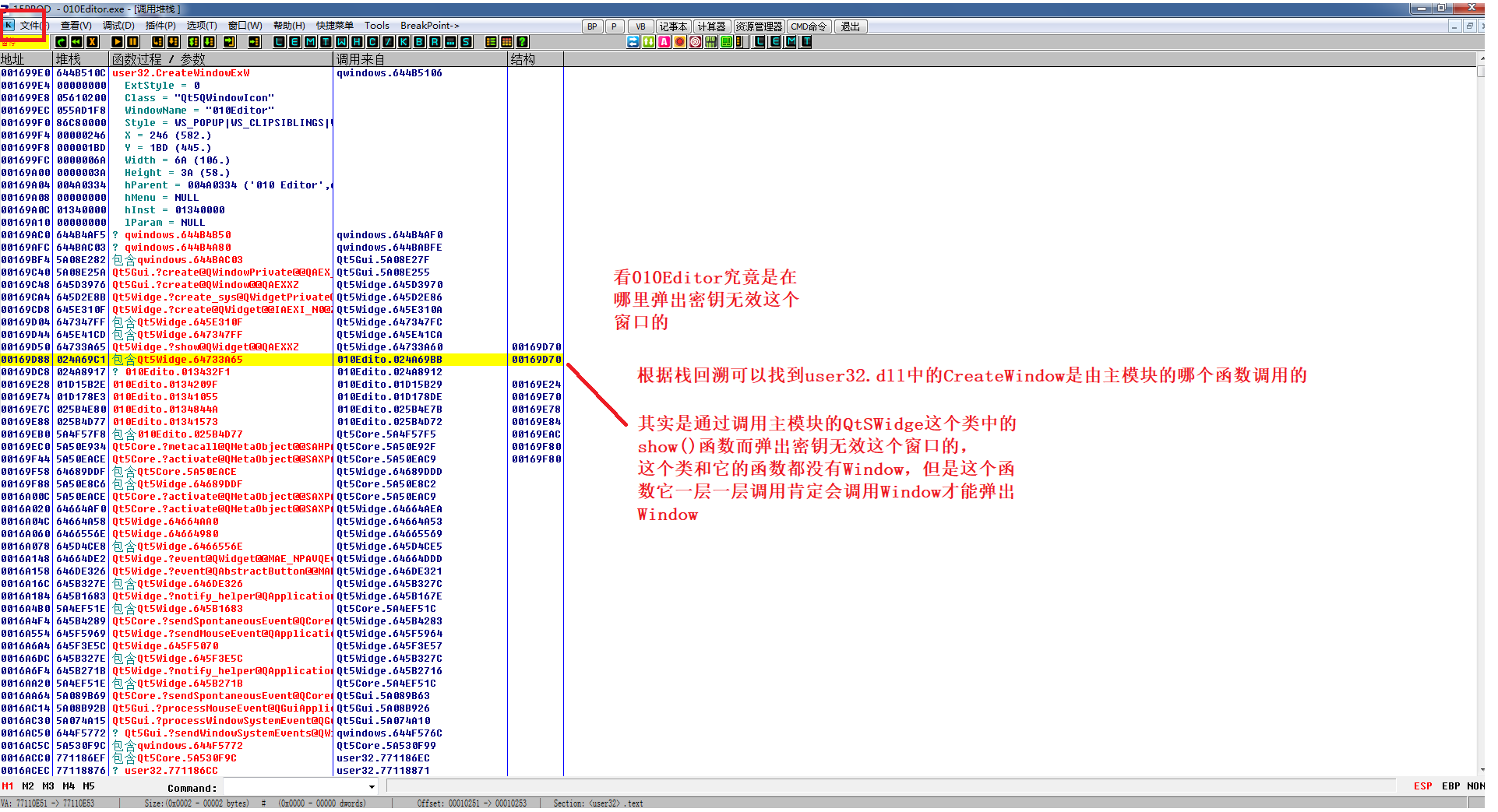
Task: Open the 窗口(W) menu
Action: click(245, 26)
